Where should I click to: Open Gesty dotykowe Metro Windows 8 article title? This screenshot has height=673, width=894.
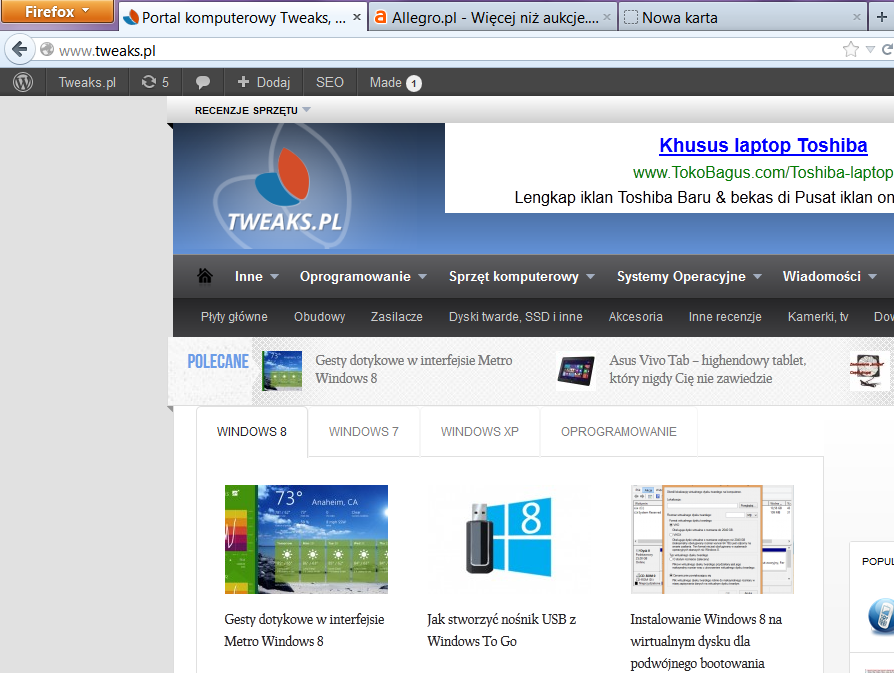tap(304, 630)
